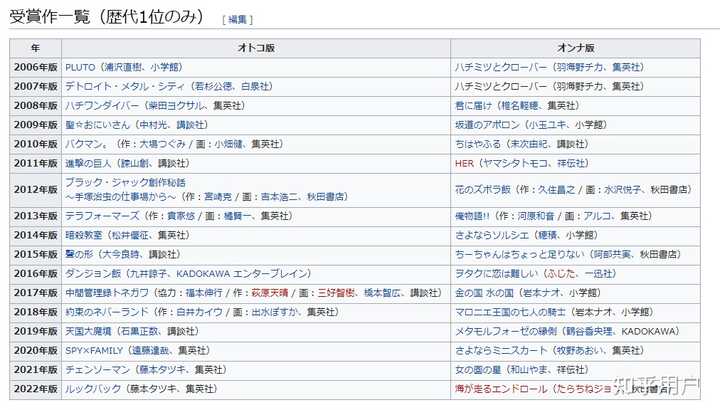Click the オトコ版 column header
The image size is (720, 410).
(x=256, y=48)
